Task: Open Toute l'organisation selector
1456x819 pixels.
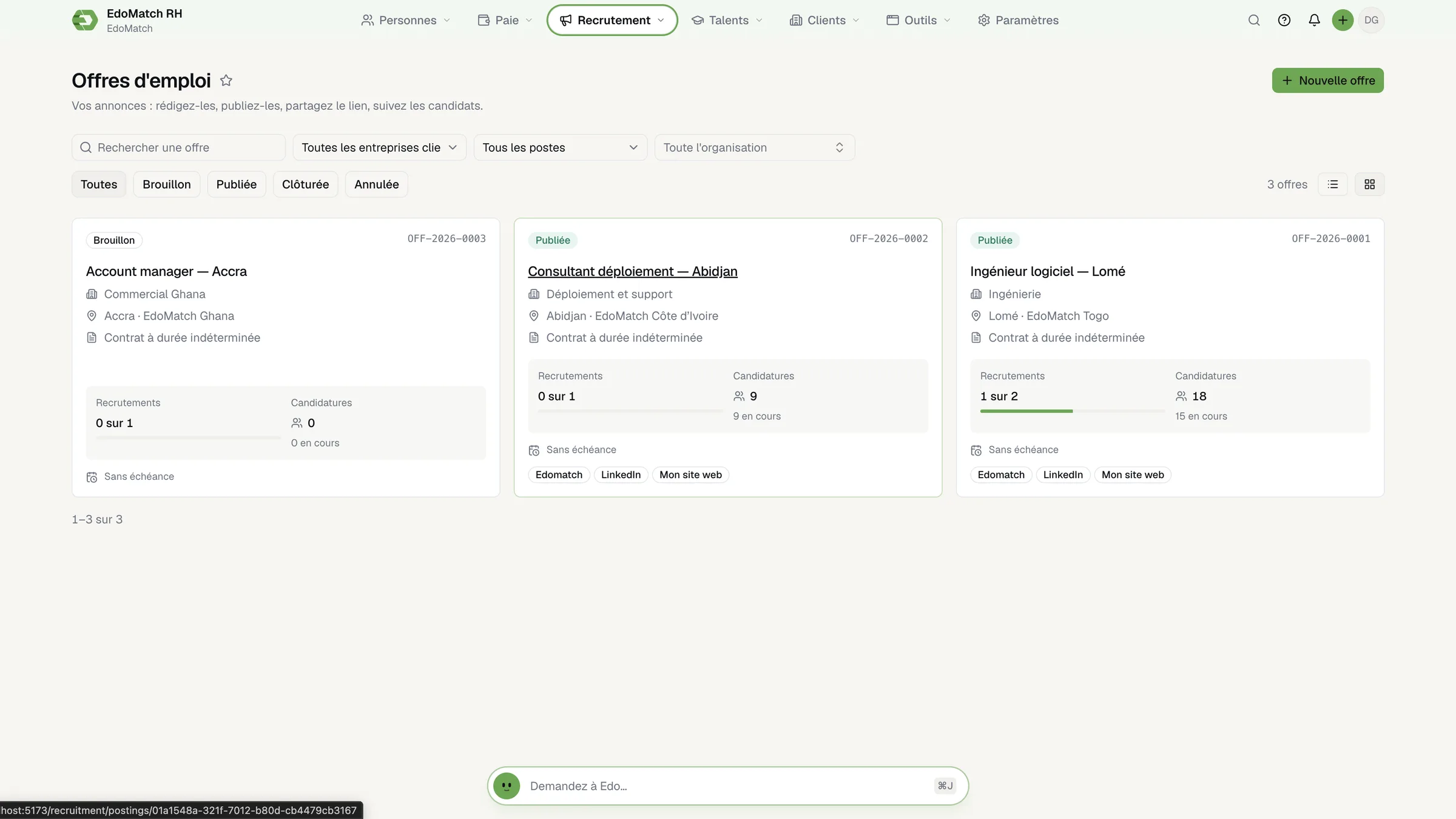Action: 754,147
